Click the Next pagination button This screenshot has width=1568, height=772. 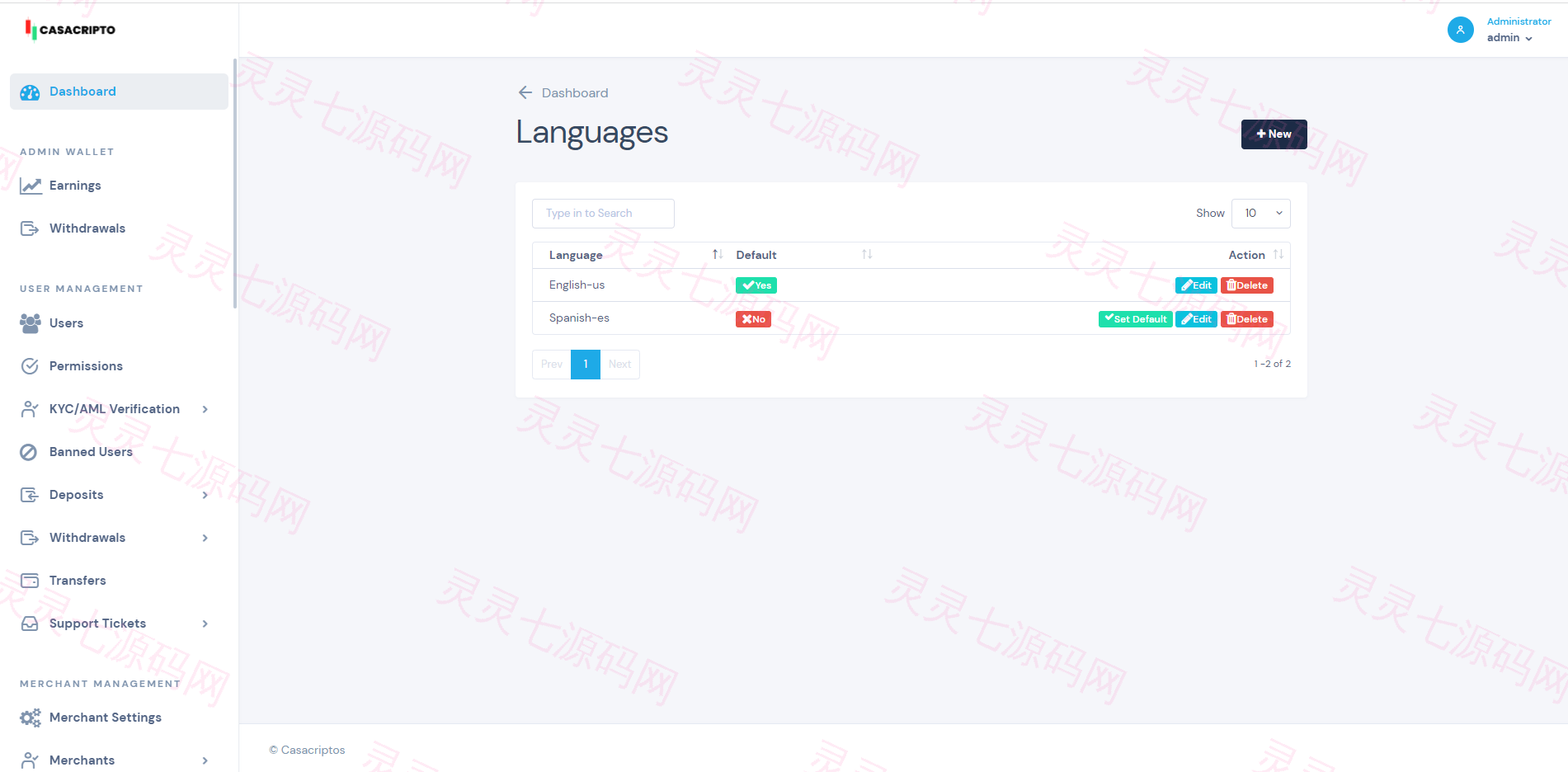[x=620, y=365]
